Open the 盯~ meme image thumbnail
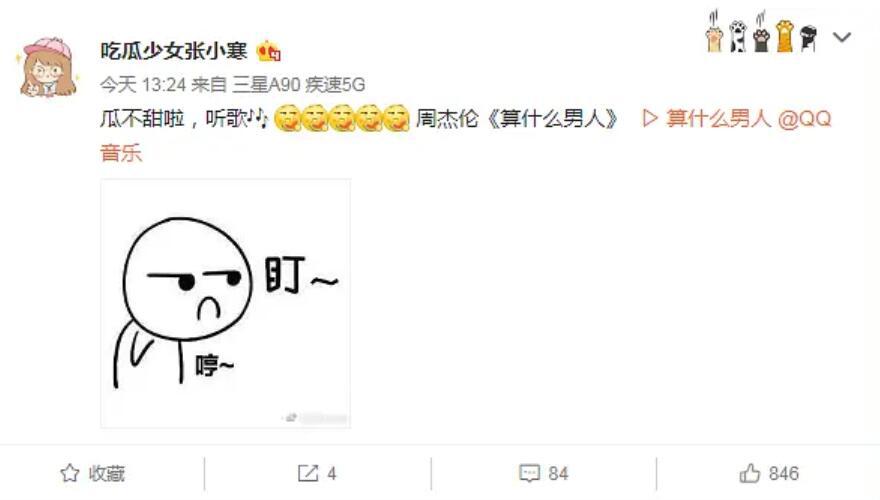The image size is (880, 500). point(226,304)
